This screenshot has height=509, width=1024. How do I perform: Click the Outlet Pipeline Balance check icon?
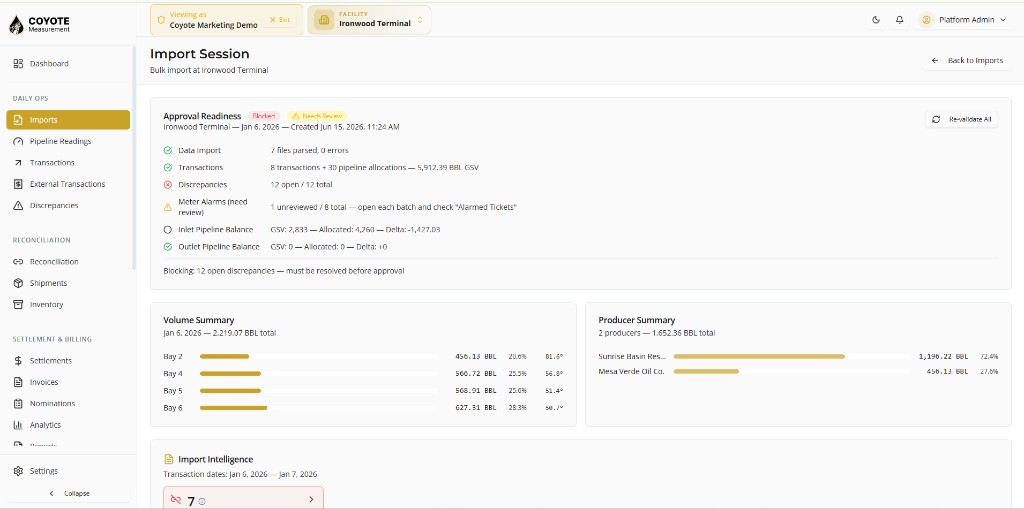[168, 247]
